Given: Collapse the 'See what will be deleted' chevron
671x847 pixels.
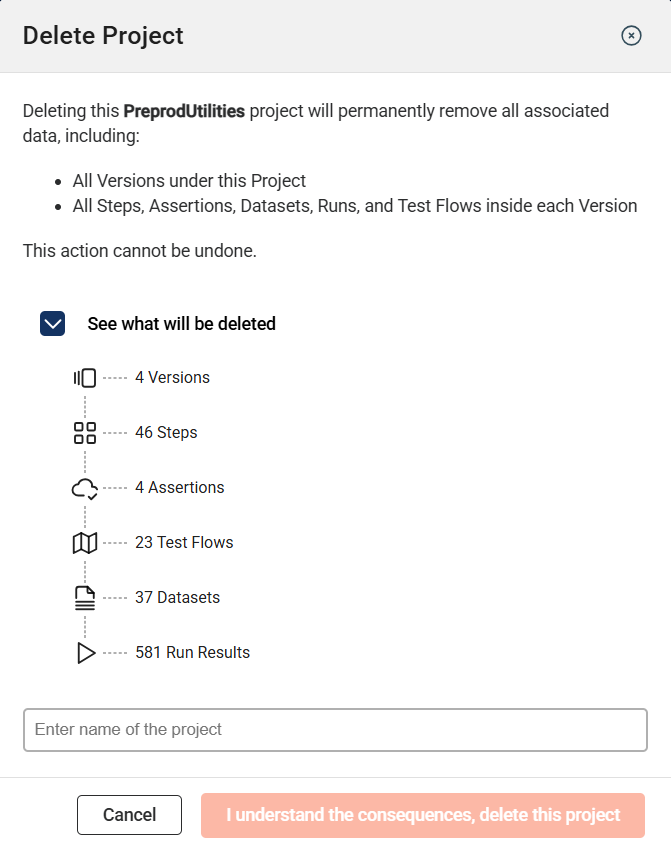Looking at the screenshot, I should click(x=53, y=324).
